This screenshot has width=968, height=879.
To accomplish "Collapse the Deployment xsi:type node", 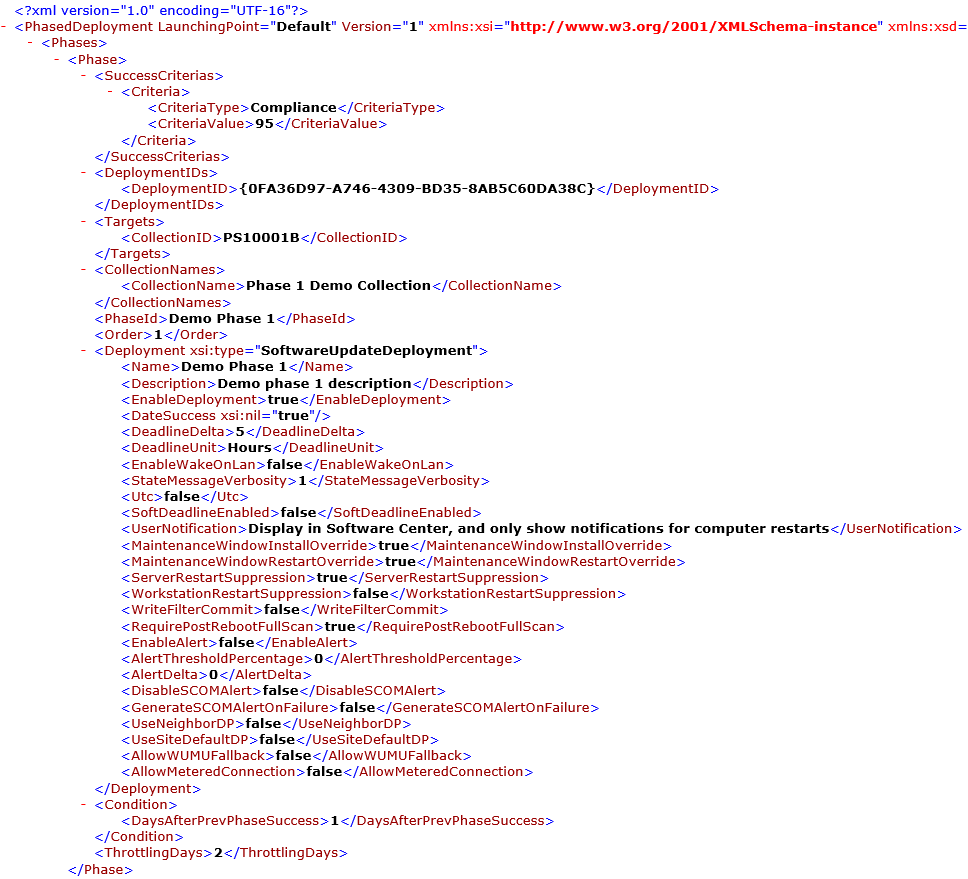I will click(83, 350).
